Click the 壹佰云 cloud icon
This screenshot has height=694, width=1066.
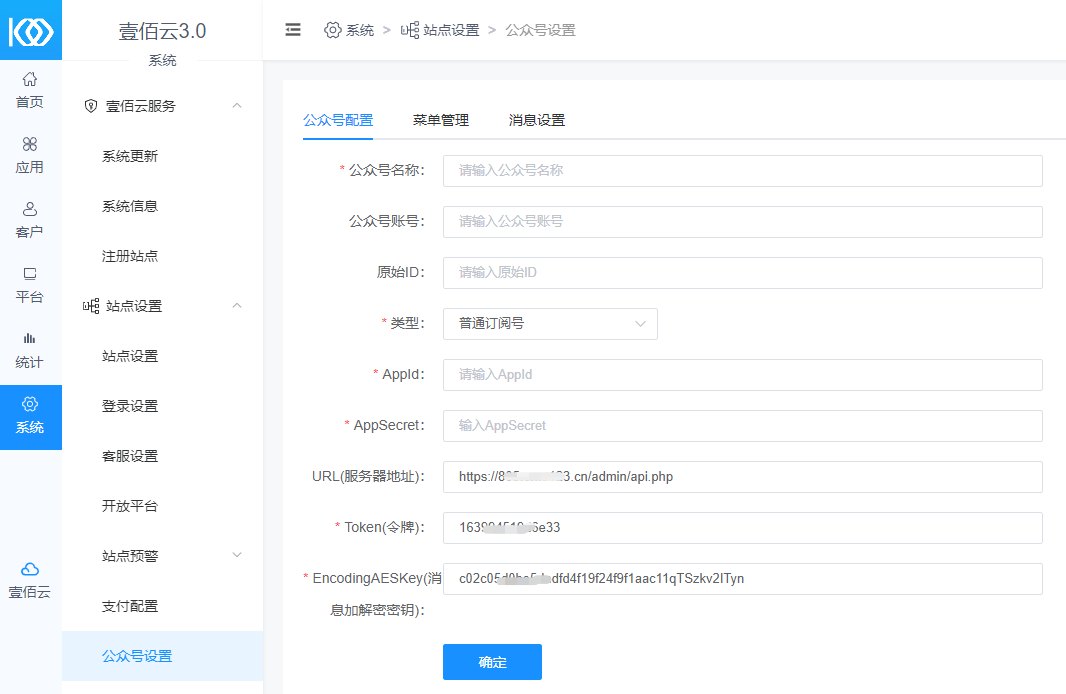30,569
